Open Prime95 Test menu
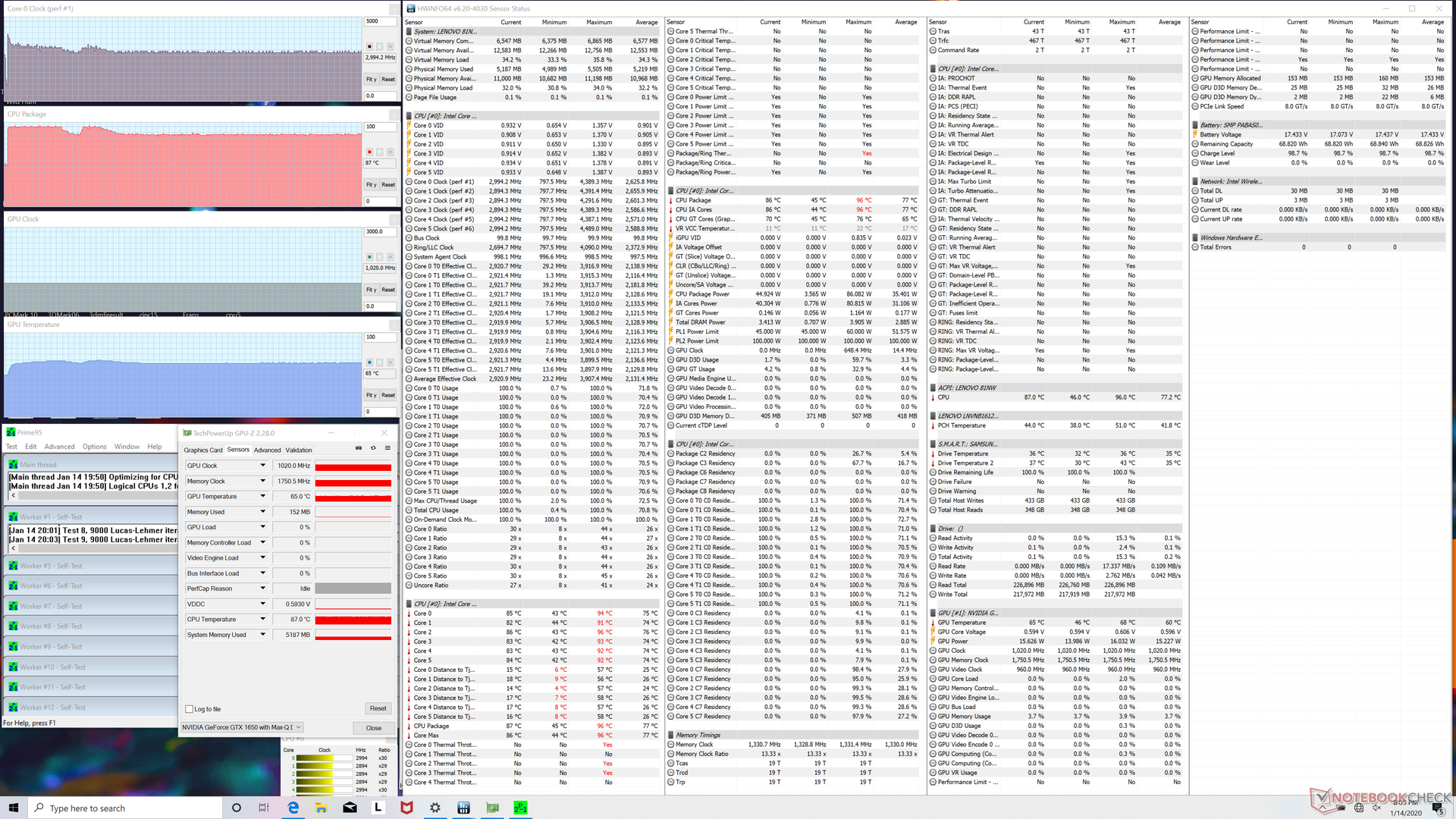The image size is (1456, 819). click(11, 447)
